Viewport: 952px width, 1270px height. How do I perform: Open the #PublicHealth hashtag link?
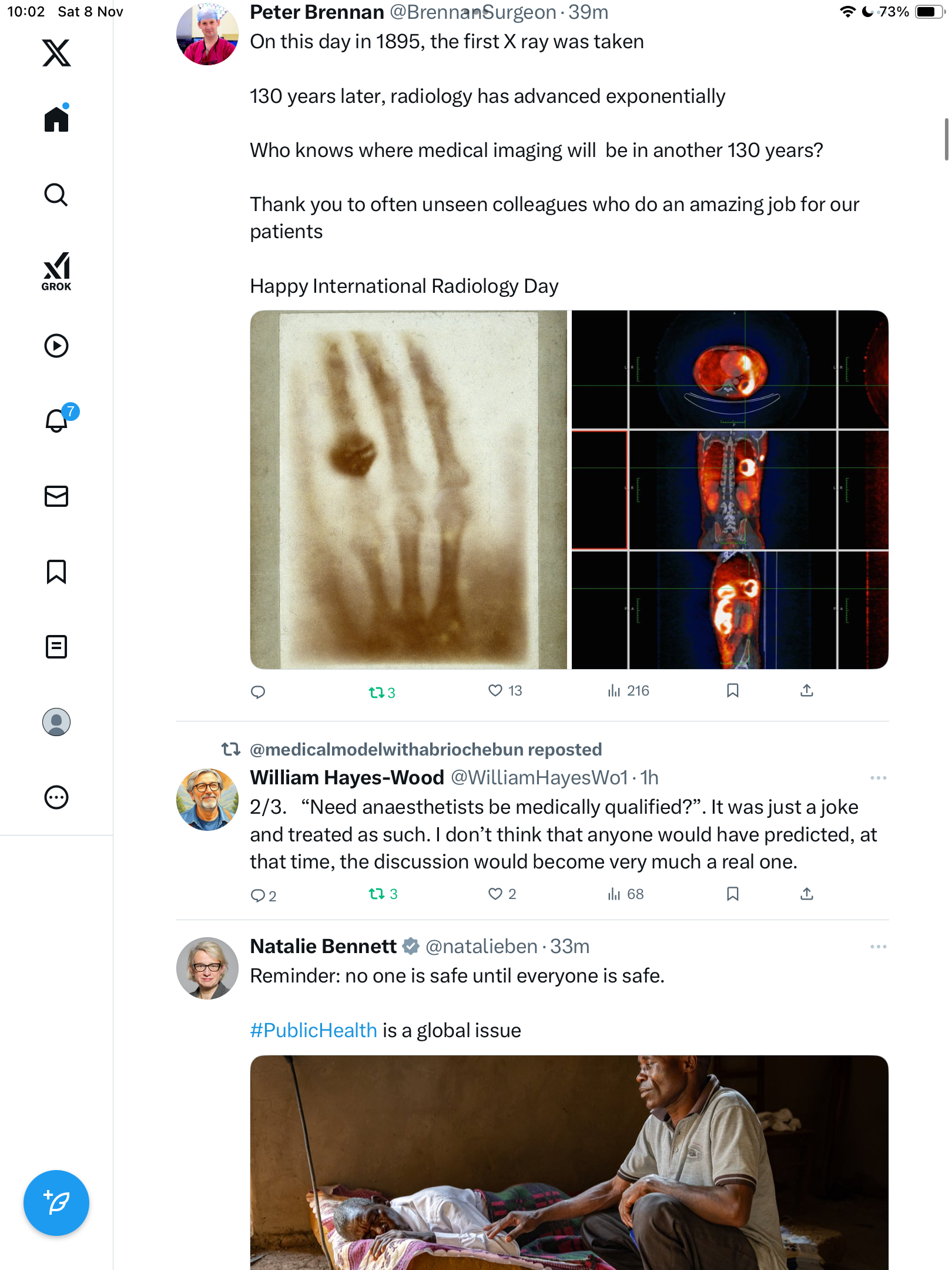[x=313, y=1030]
